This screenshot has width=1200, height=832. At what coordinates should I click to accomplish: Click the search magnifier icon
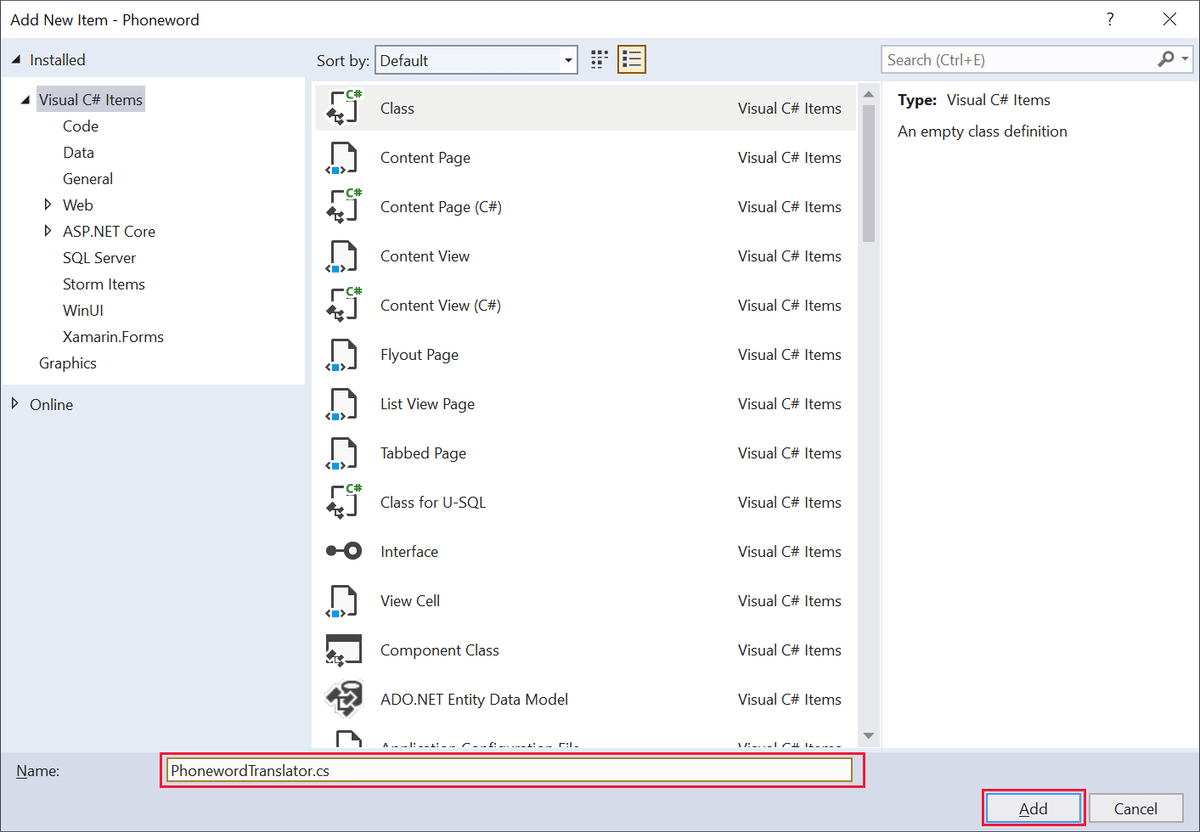point(1166,60)
